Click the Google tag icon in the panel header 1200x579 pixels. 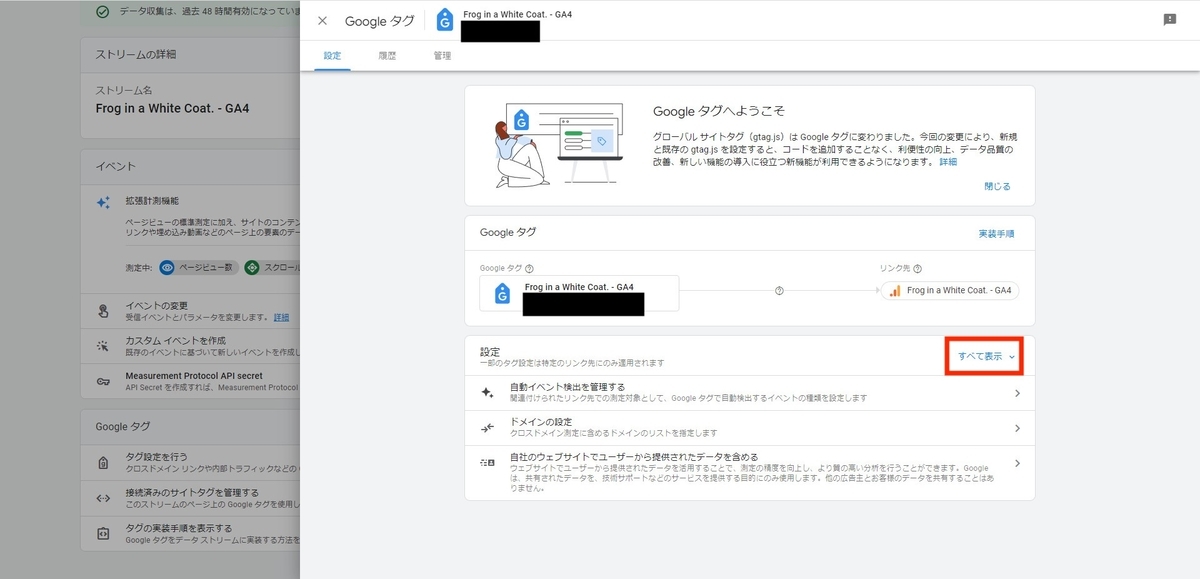[x=445, y=20]
